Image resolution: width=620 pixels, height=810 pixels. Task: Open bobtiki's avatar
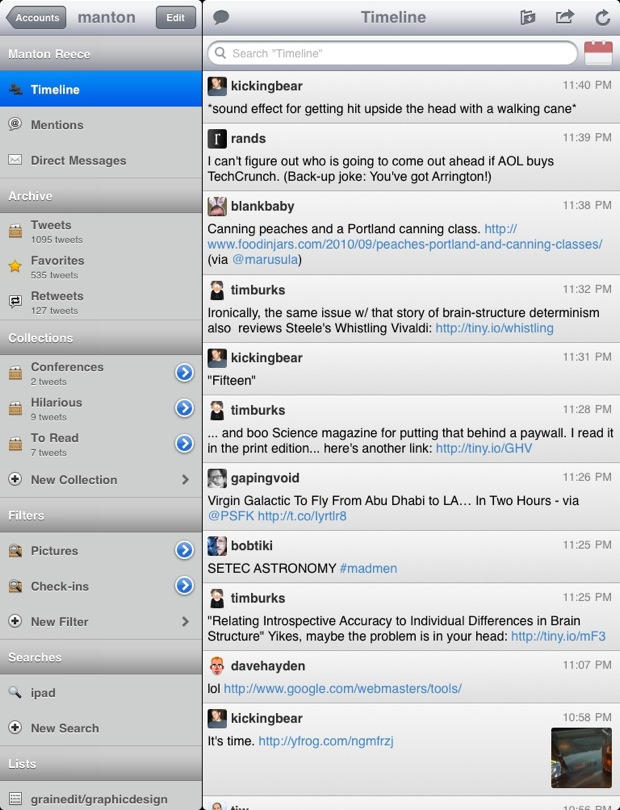pyautogui.click(x=217, y=546)
